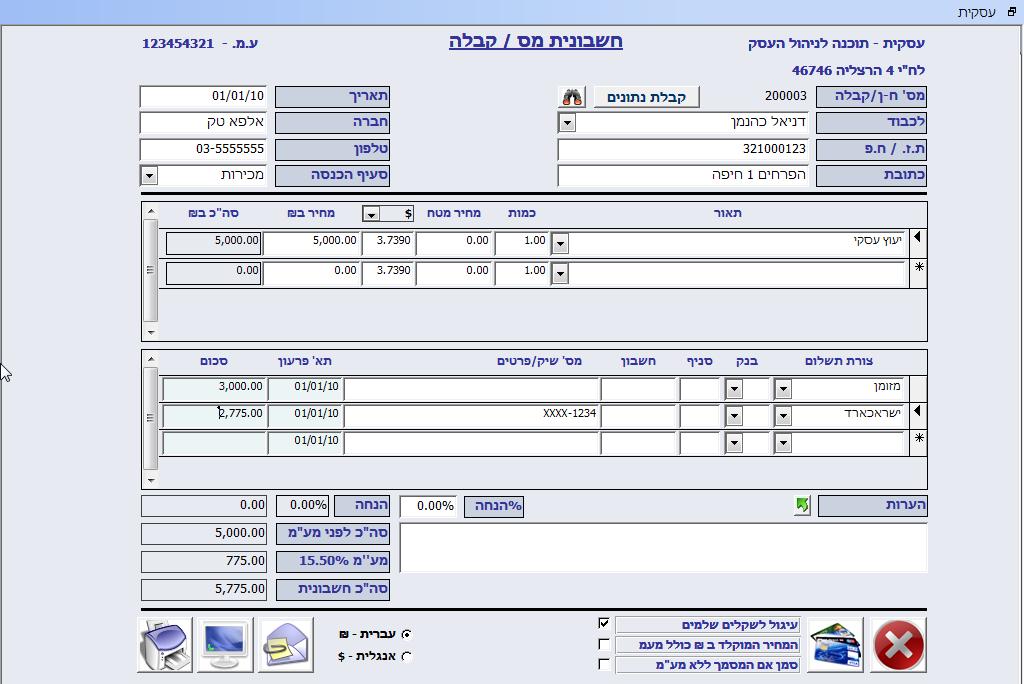The height and width of the screenshot is (684, 1024).
Task: Click quantity 1.00 on יעוץ עסקי row
Action: pyautogui.click(x=522, y=243)
